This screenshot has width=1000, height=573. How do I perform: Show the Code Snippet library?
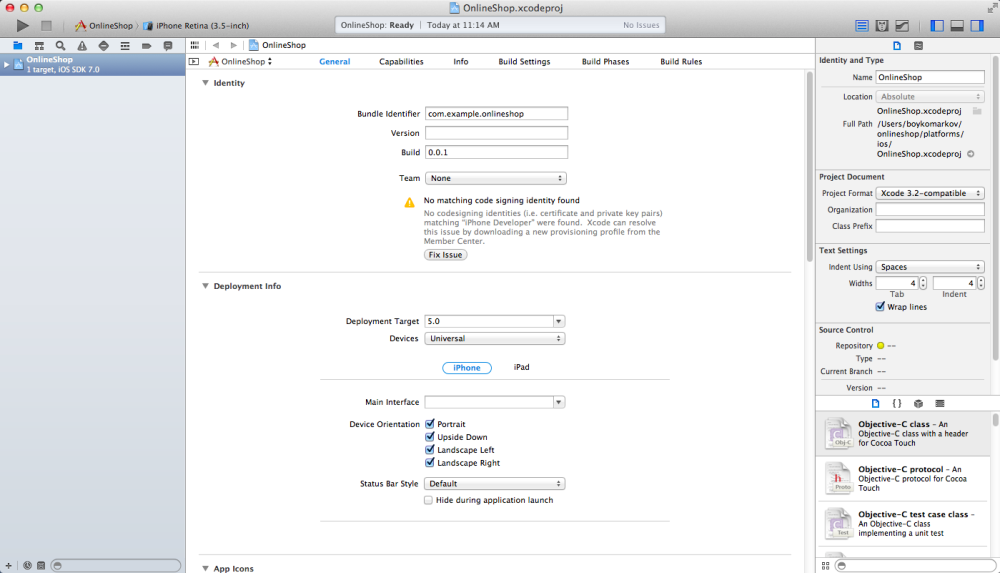click(x=897, y=403)
